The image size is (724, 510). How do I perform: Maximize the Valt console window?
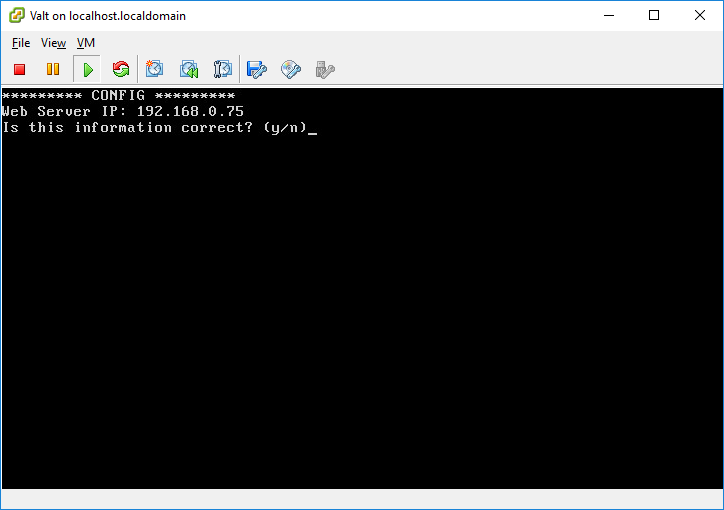click(654, 15)
